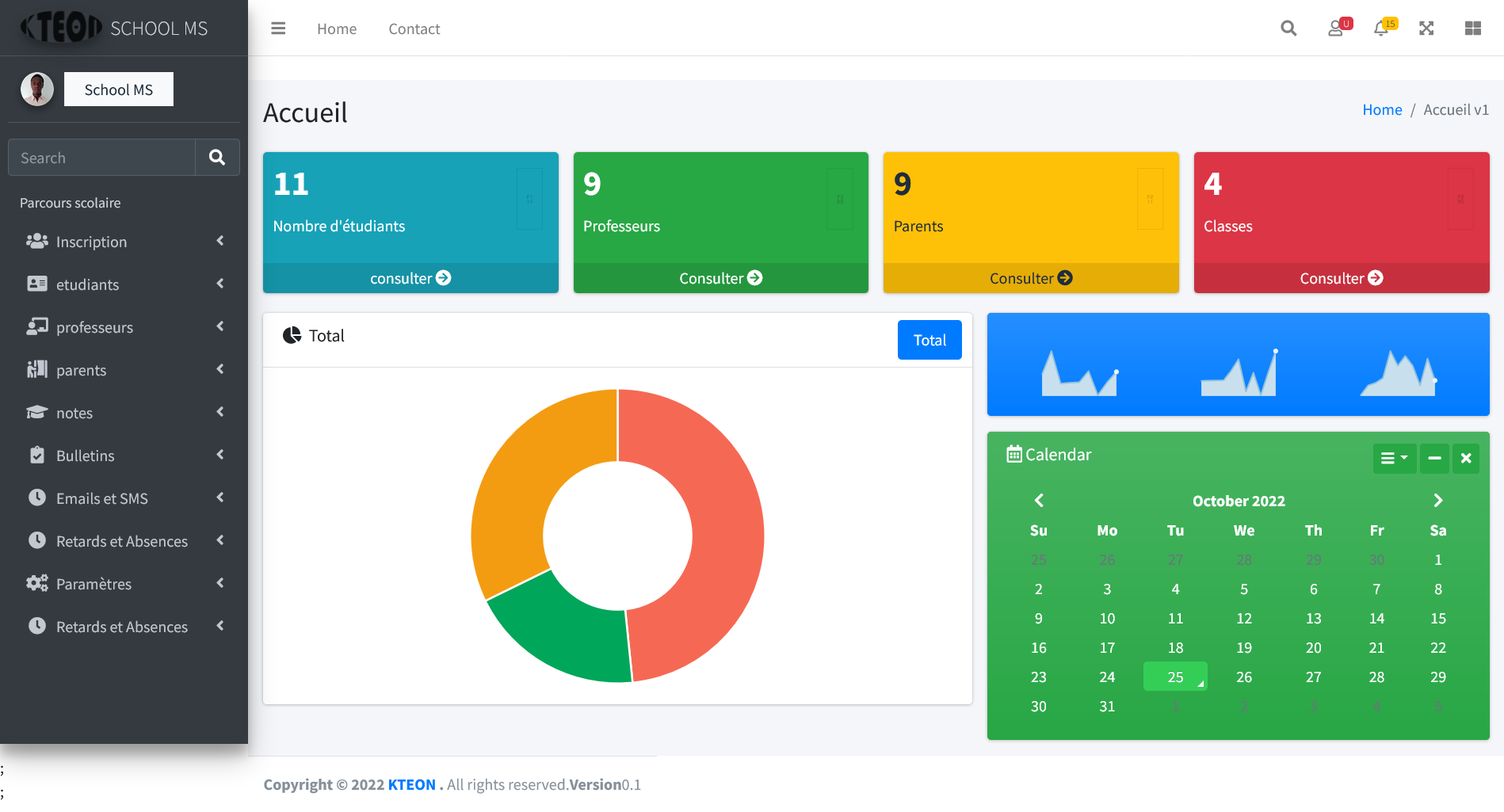Click the Home breadcrumb link
The width and height of the screenshot is (1504, 812).
pos(1382,110)
